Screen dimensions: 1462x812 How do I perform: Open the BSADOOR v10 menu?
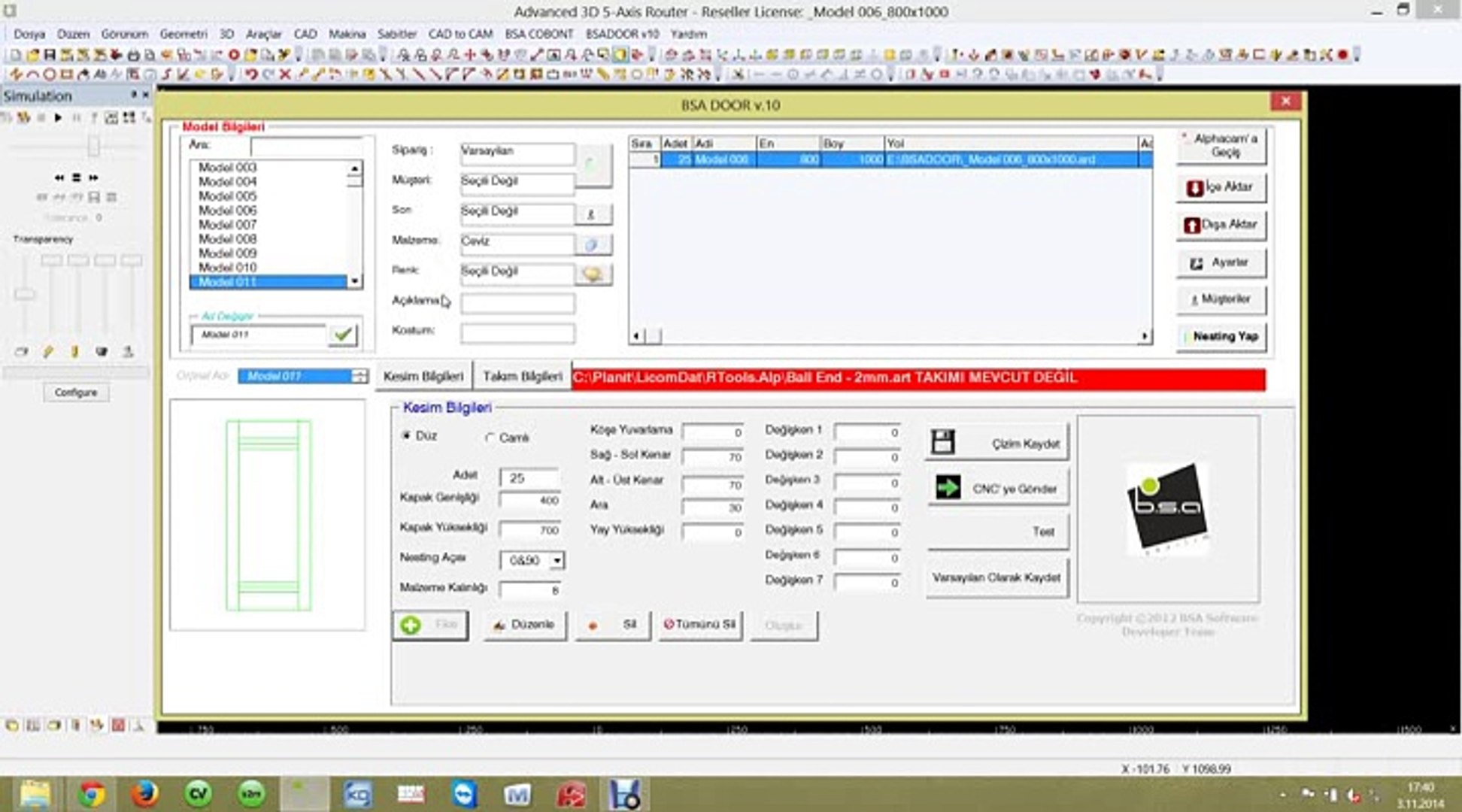point(622,34)
